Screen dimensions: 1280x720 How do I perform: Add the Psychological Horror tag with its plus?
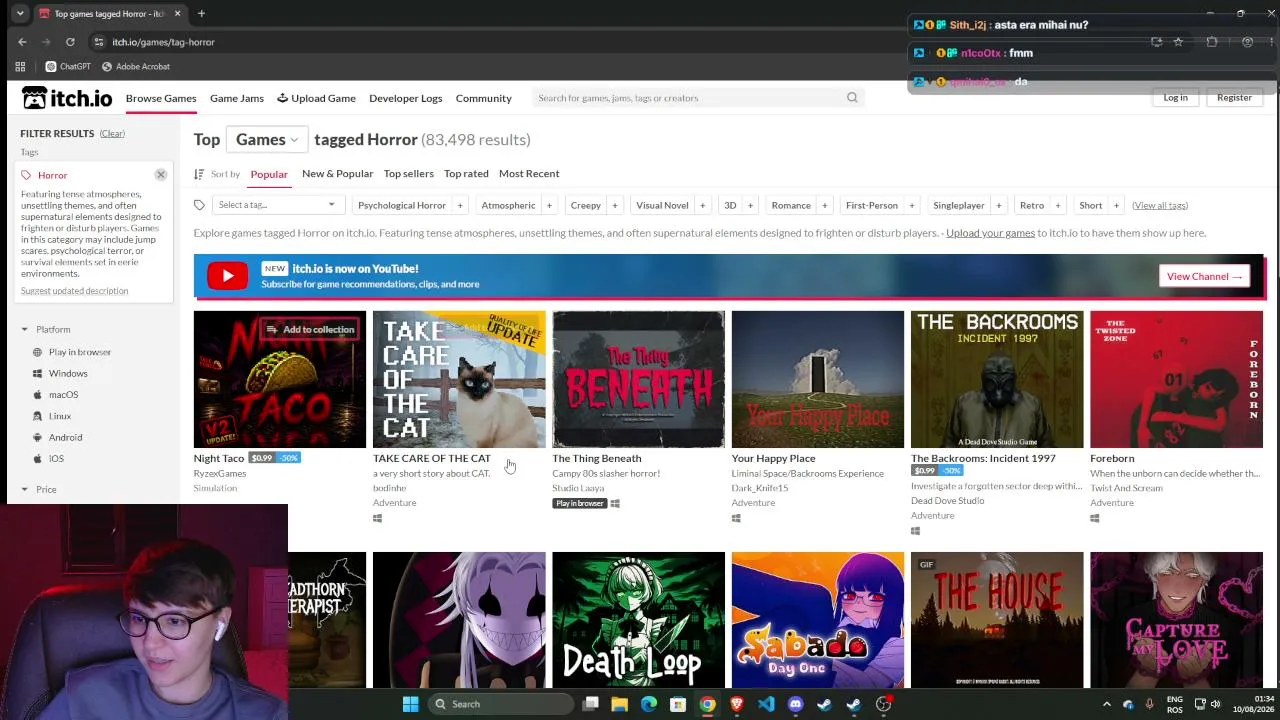point(460,205)
